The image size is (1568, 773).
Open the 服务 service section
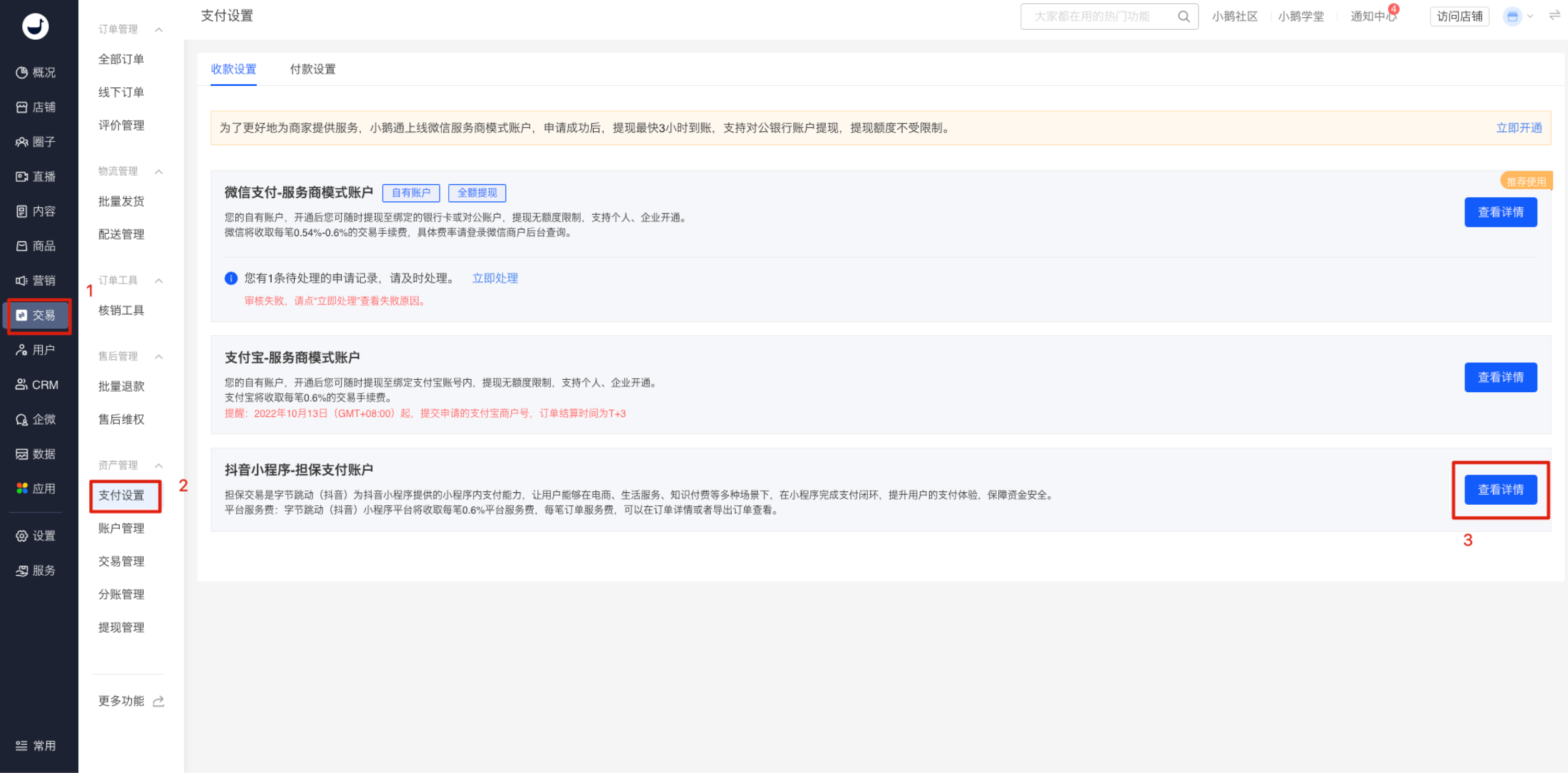36,571
